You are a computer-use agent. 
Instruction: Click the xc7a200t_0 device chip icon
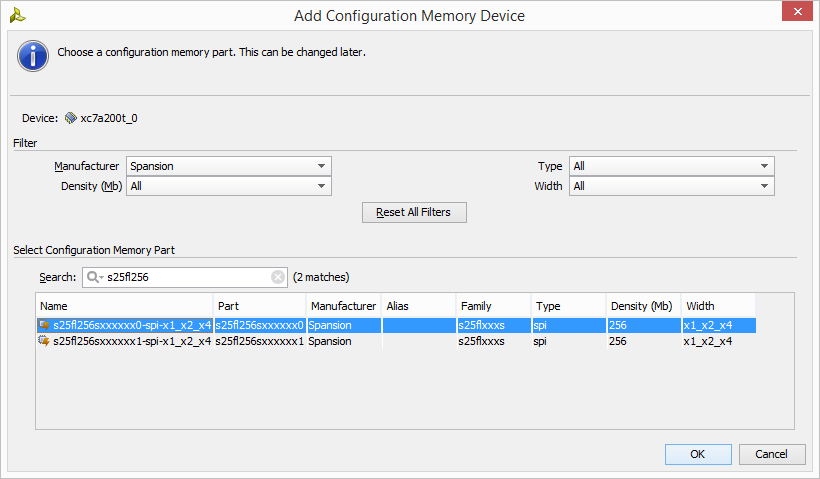click(71, 118)
